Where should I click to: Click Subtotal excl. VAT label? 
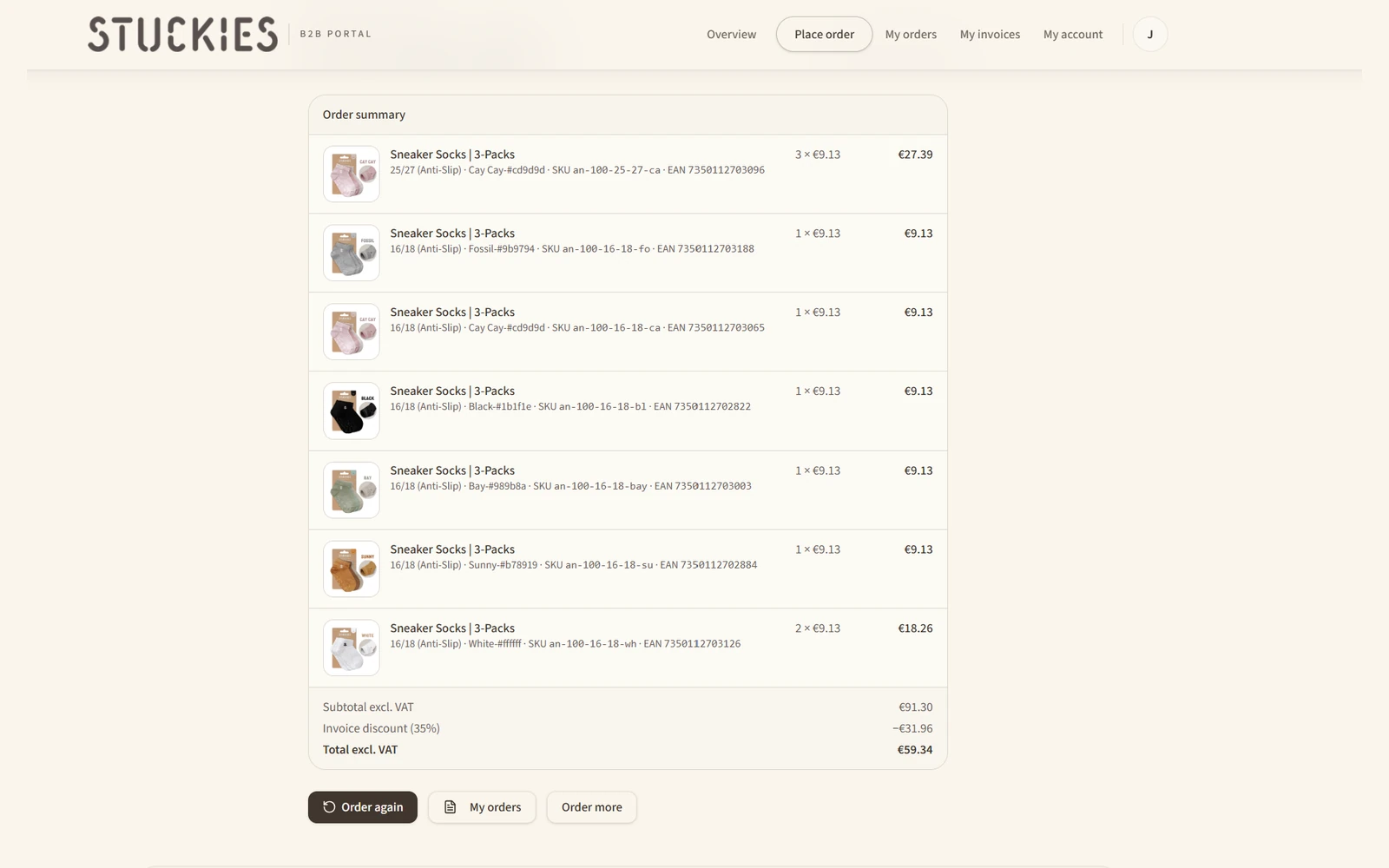(368, 707)
